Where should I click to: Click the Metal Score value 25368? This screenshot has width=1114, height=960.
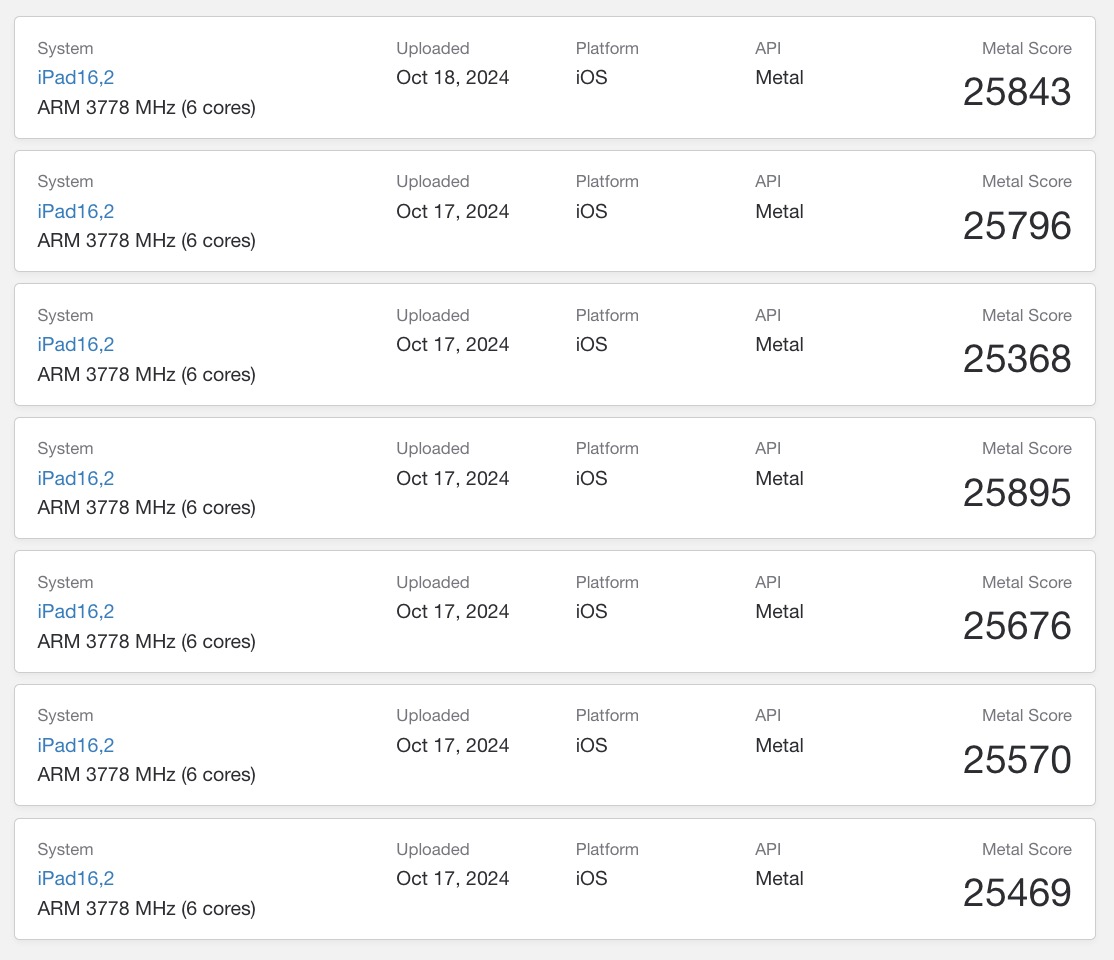click(1016, 359)
